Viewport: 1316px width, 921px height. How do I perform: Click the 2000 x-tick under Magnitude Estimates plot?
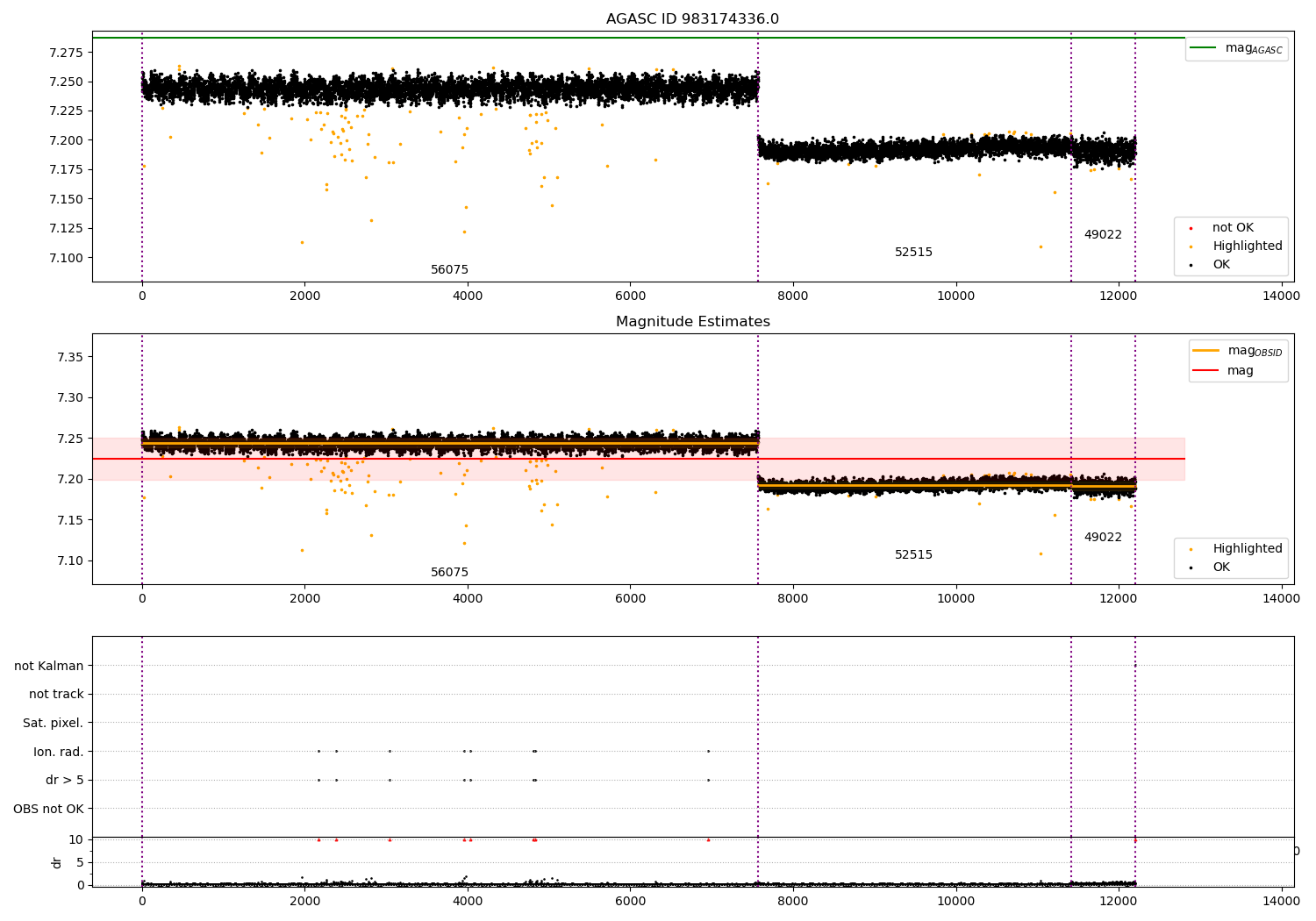pyautogui.click(x=304, y=599)
